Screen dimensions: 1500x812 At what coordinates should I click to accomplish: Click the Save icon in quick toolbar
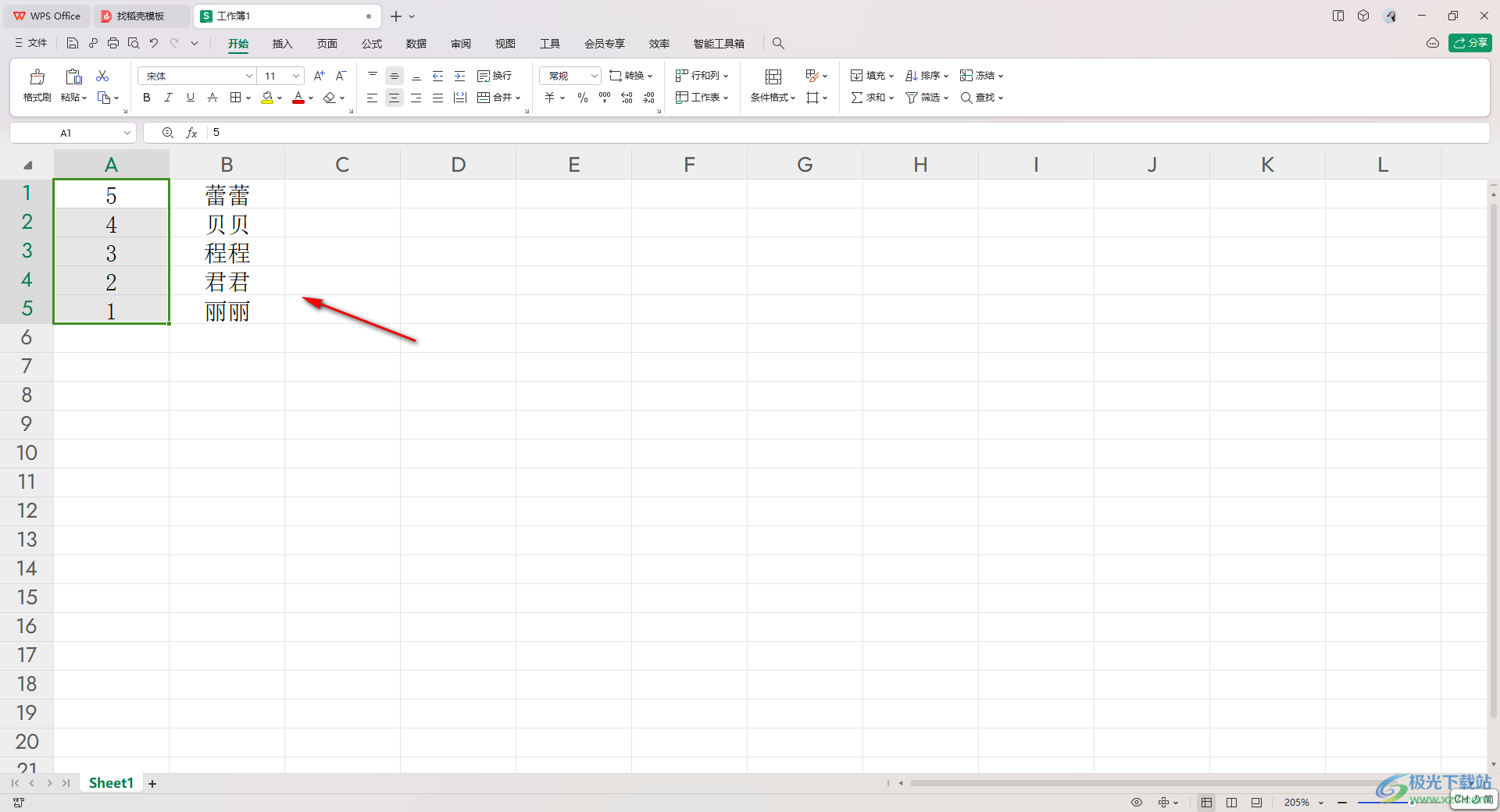pyautogui.click(x=73, y=43)
